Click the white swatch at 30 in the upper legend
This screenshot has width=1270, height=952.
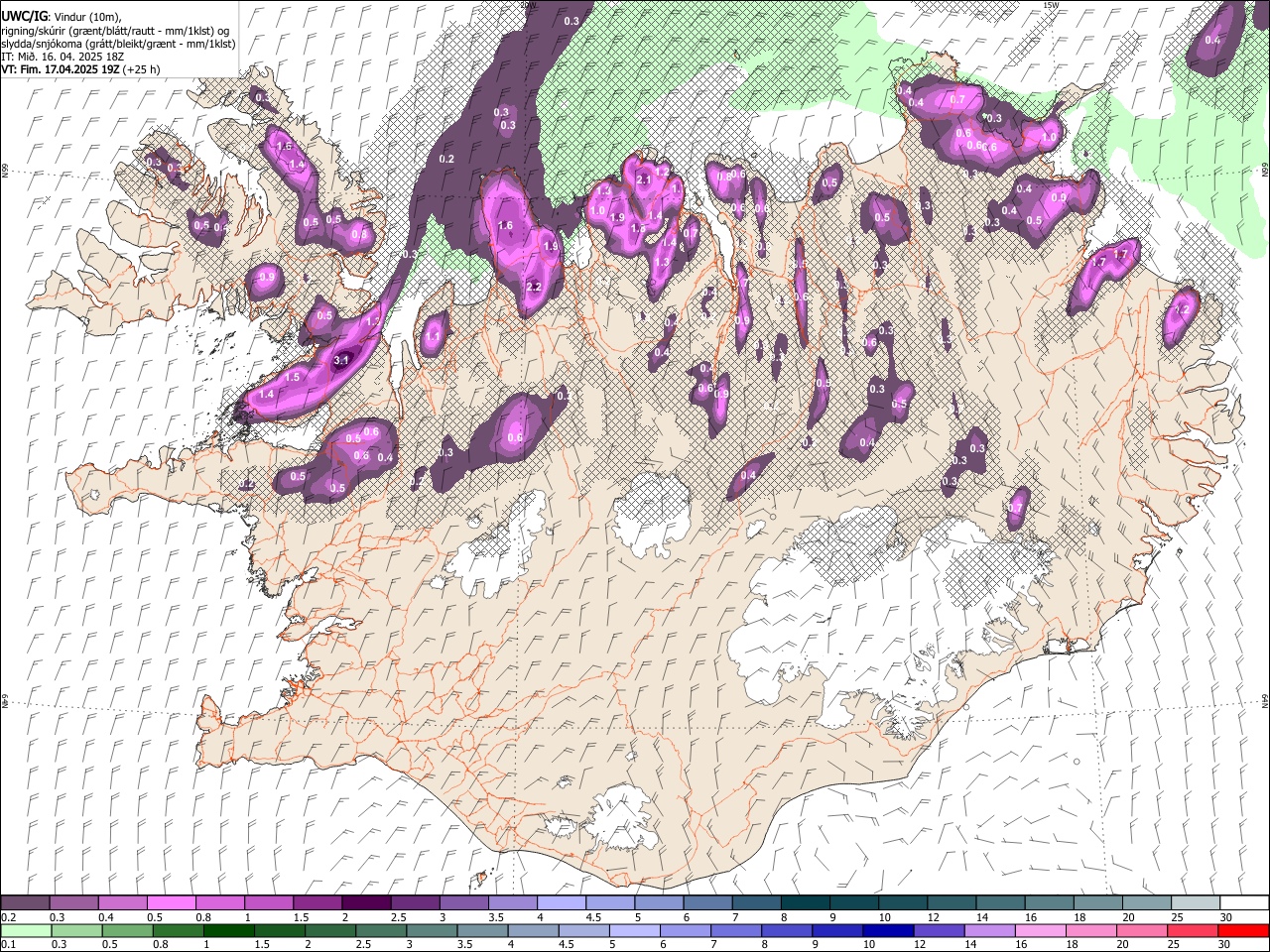point(1244,903)
